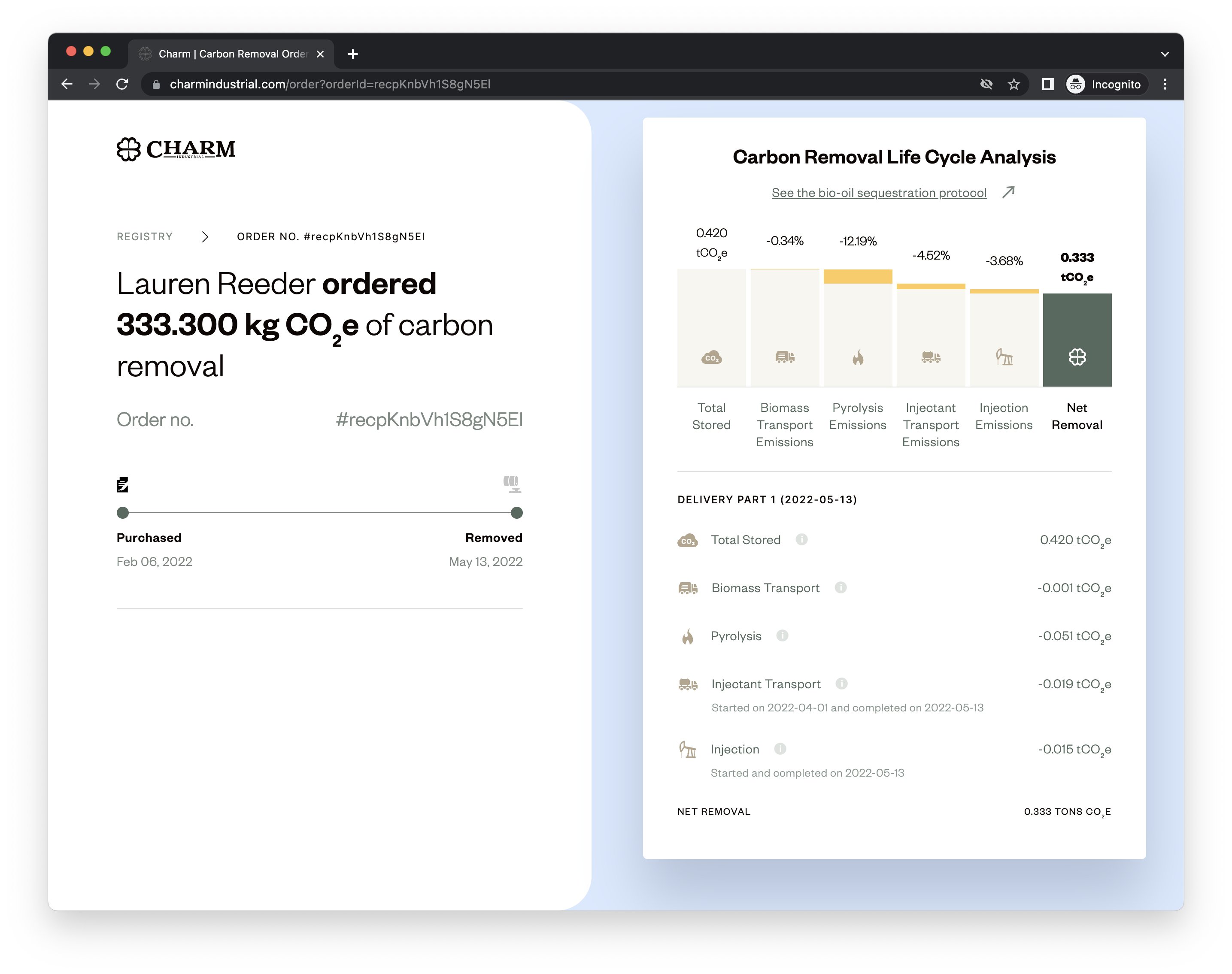This screenshot has width=1232, height=974.
Task: Show info for Total Stored
Action: click(801, 539)
